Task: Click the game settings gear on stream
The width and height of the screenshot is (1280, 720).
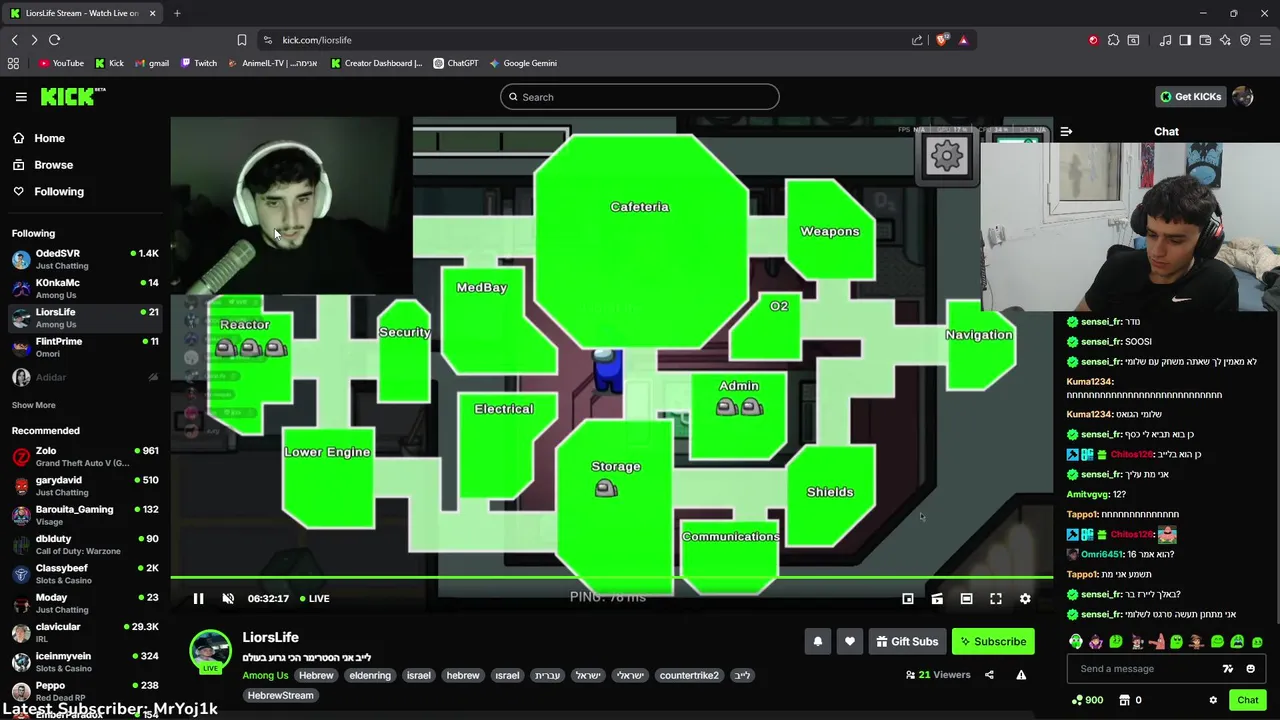Action: [x=946, y=156]
